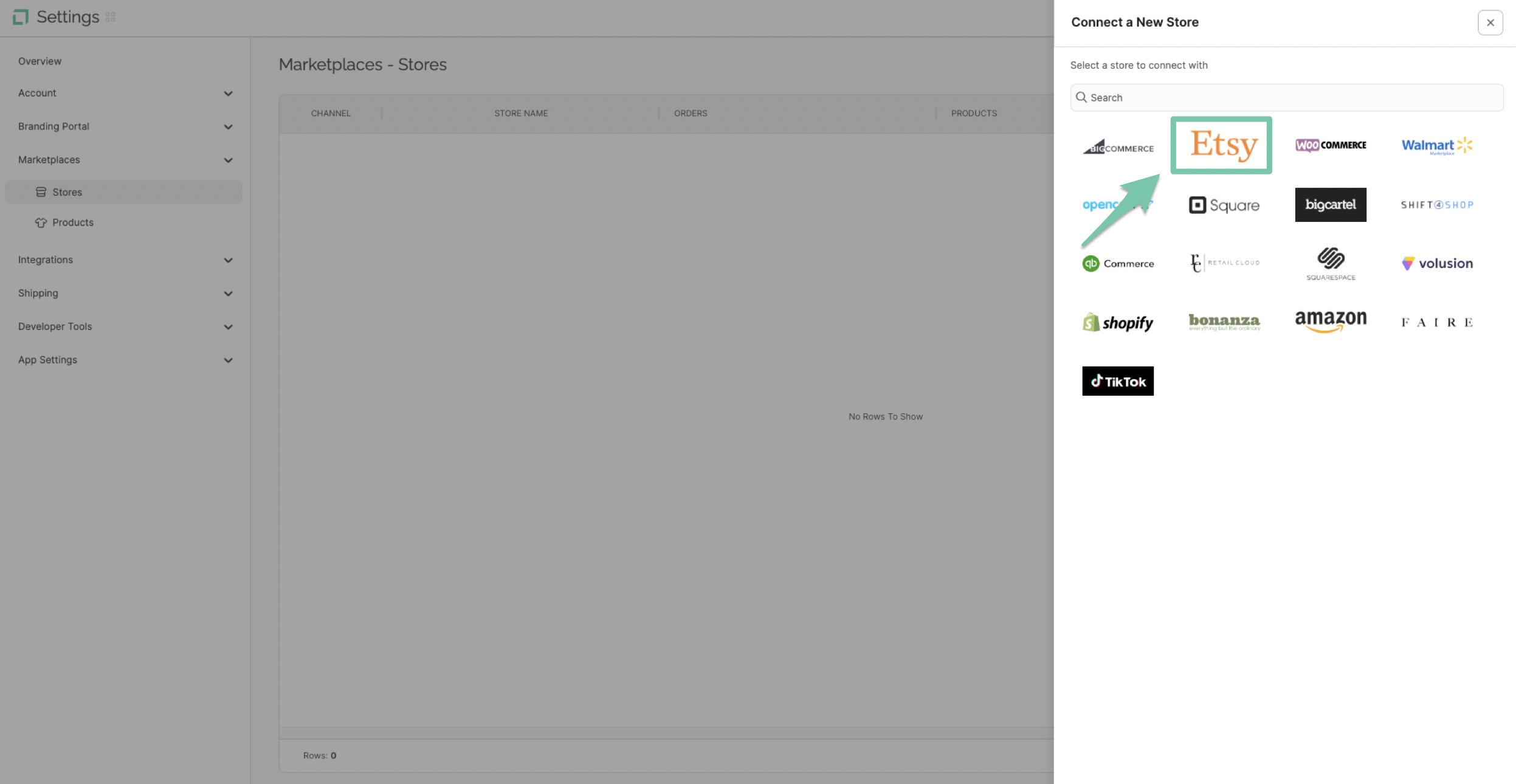Screen dimensions: 1516x784
Task: Sort by the PRODUCTS column header
Action: pos(974,114)
